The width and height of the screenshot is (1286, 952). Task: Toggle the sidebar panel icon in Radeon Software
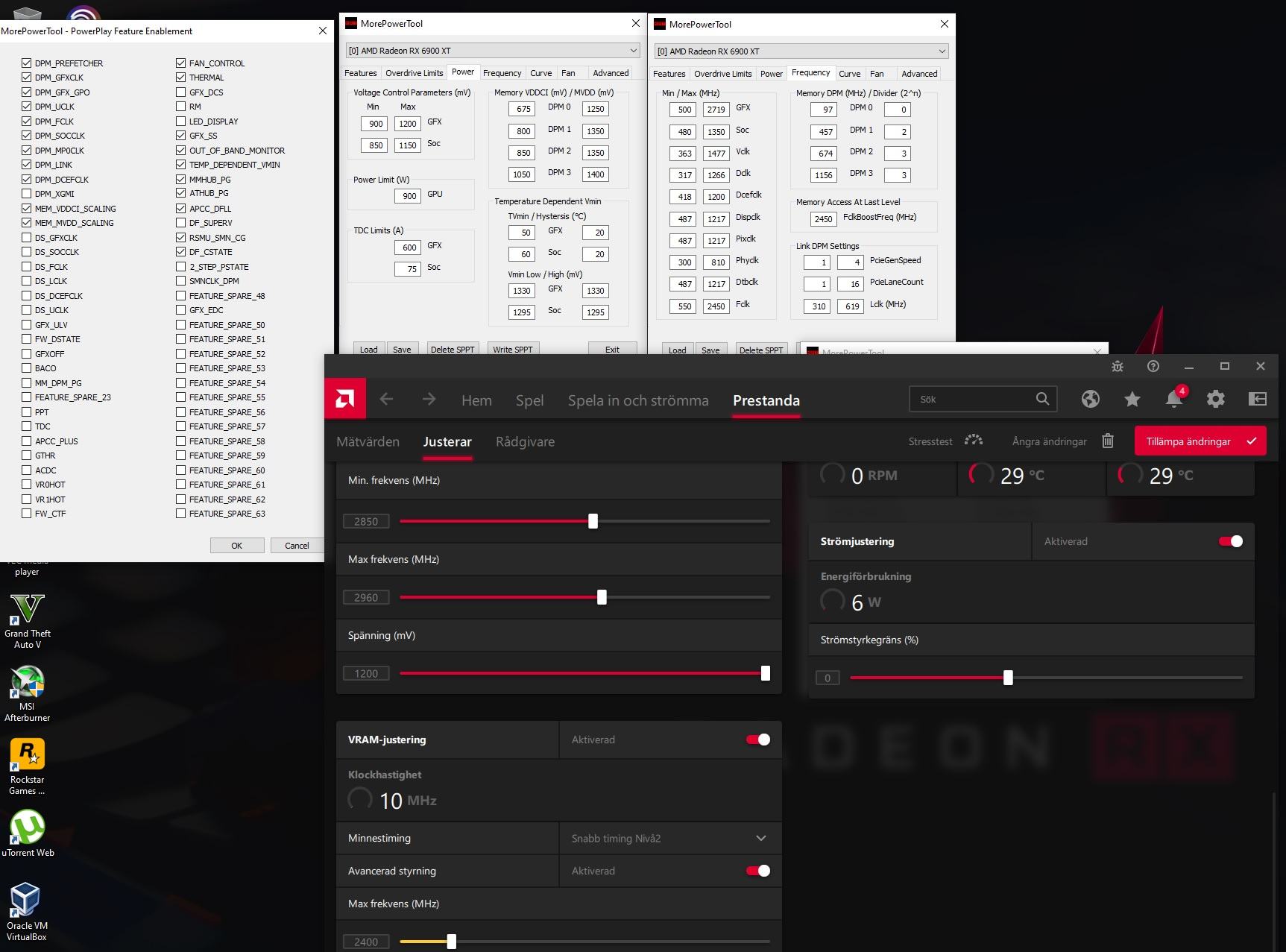tap(1258, 399)
